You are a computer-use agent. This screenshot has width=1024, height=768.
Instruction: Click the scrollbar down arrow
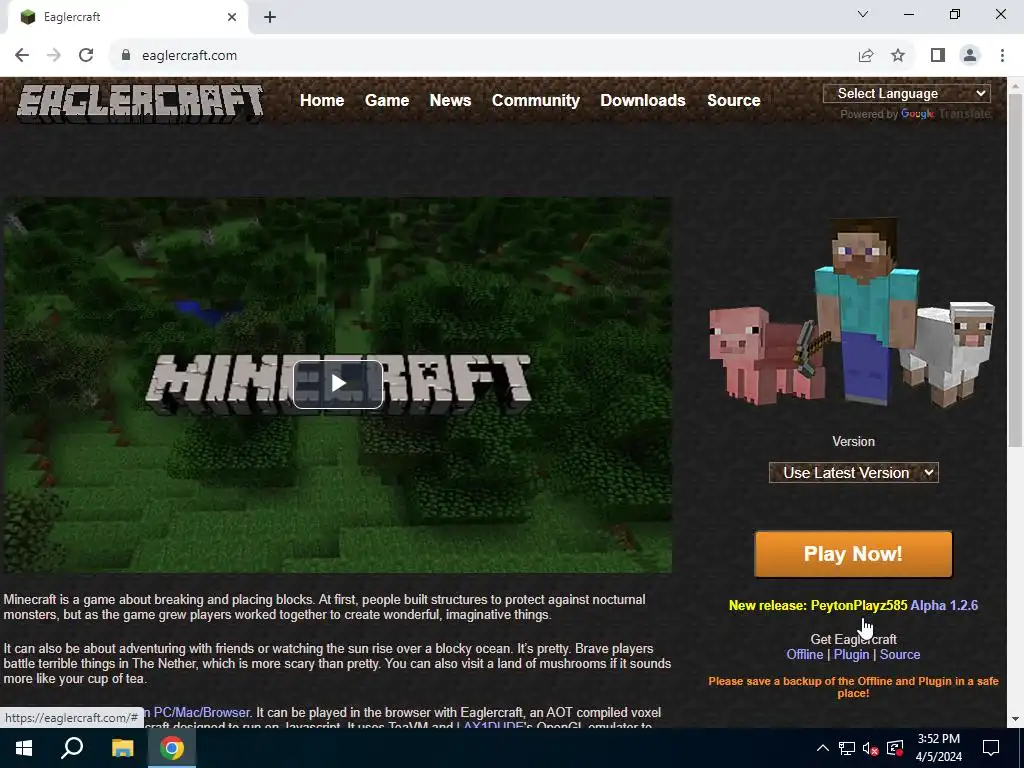click(1016, 719)
